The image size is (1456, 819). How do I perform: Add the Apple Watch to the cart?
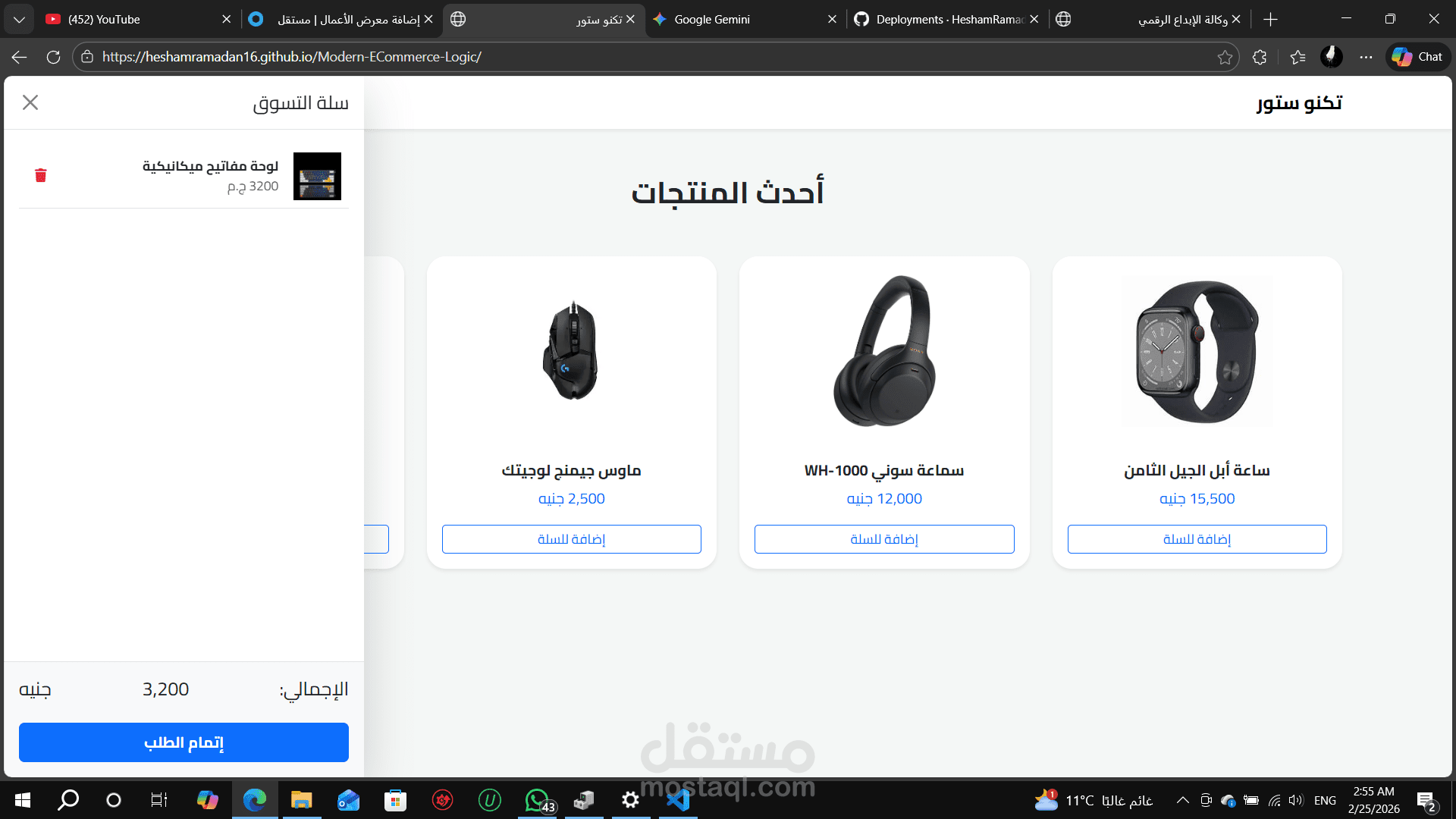(x=1197, y=539)
